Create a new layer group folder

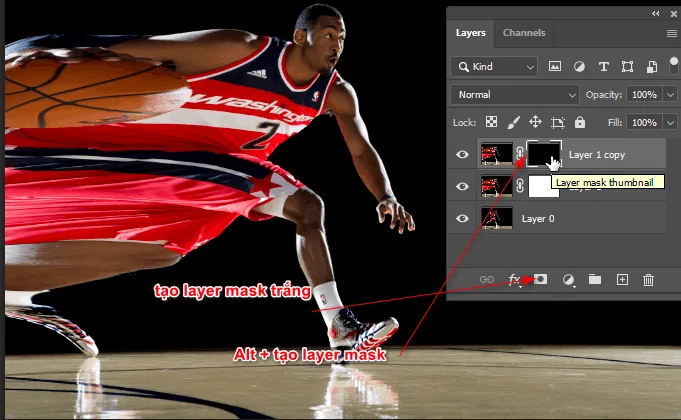[595, 280]
